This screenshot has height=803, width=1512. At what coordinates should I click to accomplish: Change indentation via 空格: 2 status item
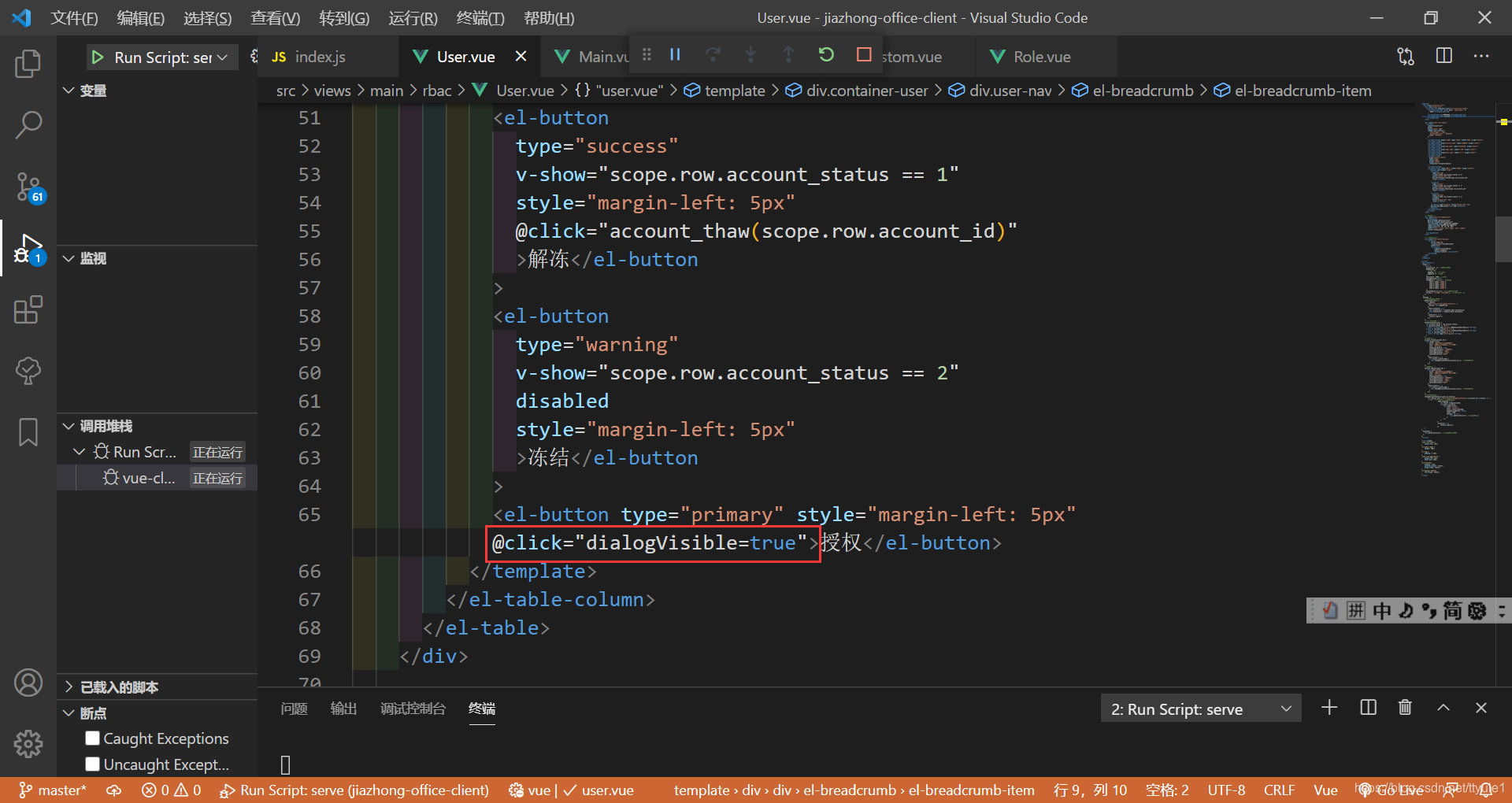[1167, 790]
